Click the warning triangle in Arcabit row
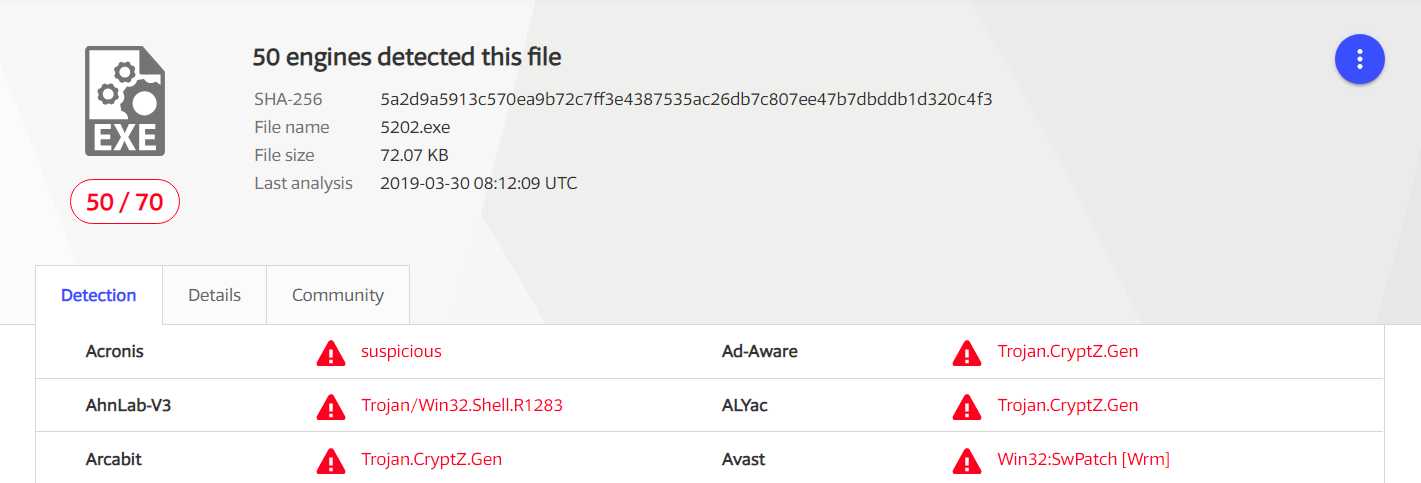 point(331,461)
